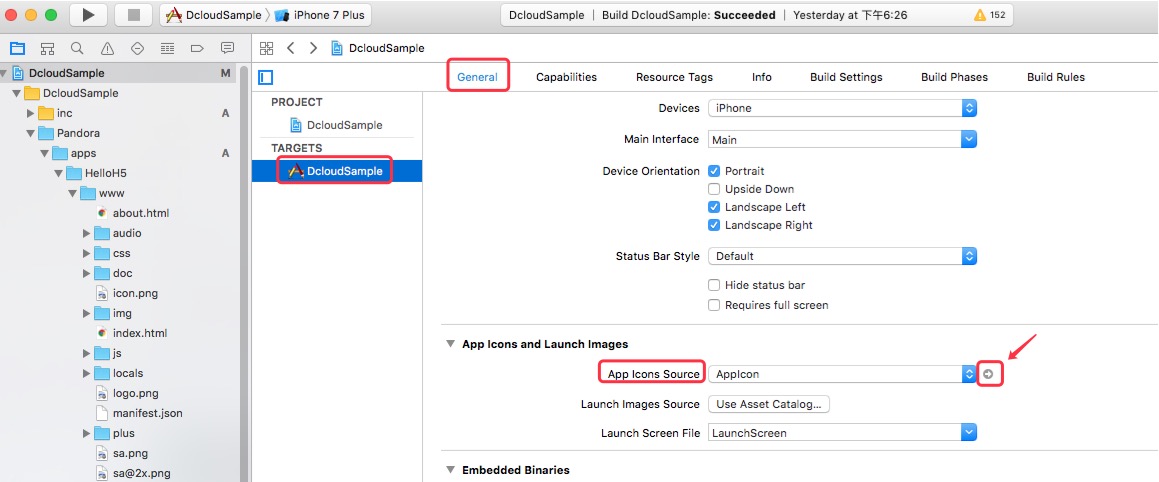Screen dimensions: 1159x482
Task: Select the iPhone 7 Plus destination
Action: 319,15
